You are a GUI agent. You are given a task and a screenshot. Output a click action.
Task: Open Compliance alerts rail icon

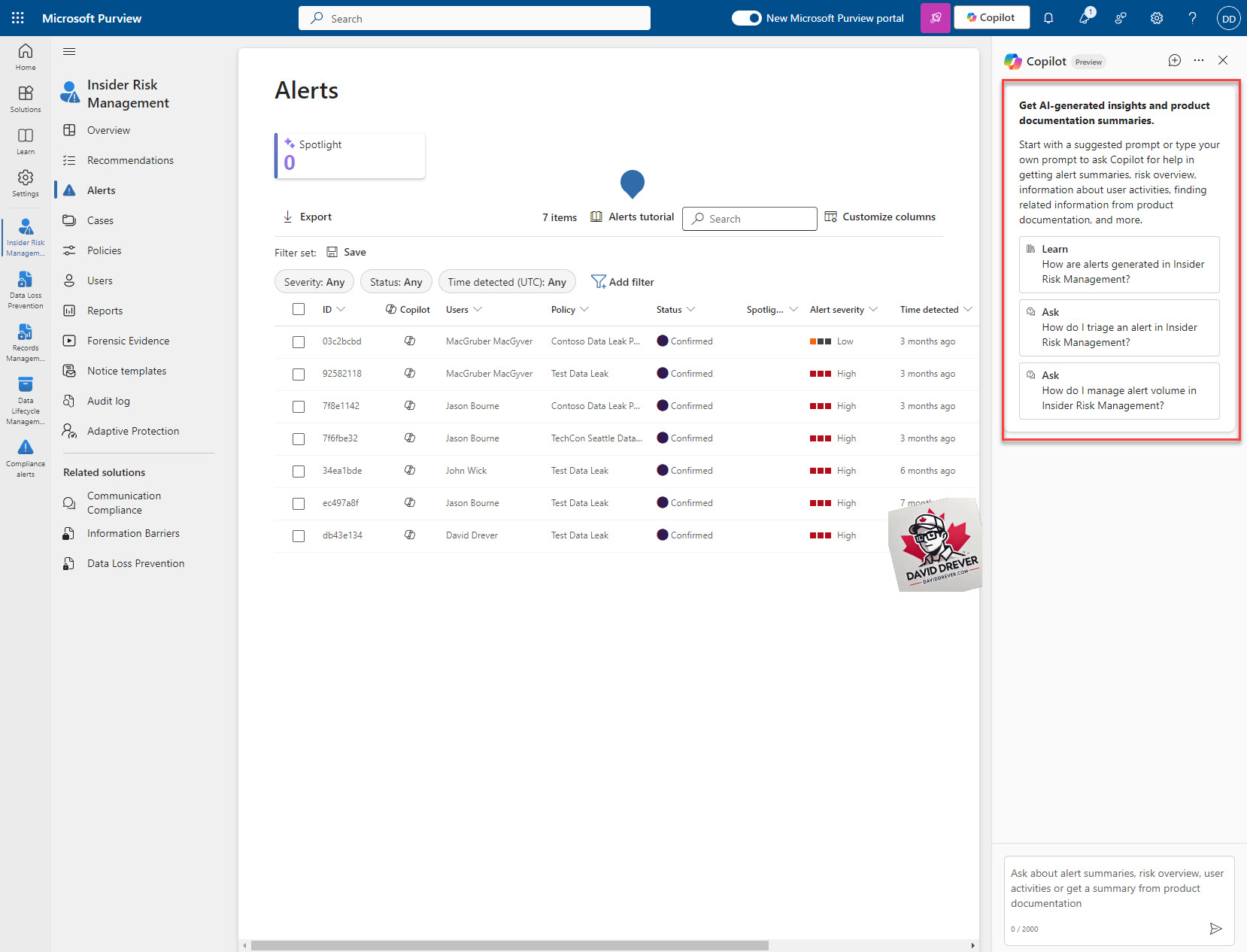[x=26, y=459]
